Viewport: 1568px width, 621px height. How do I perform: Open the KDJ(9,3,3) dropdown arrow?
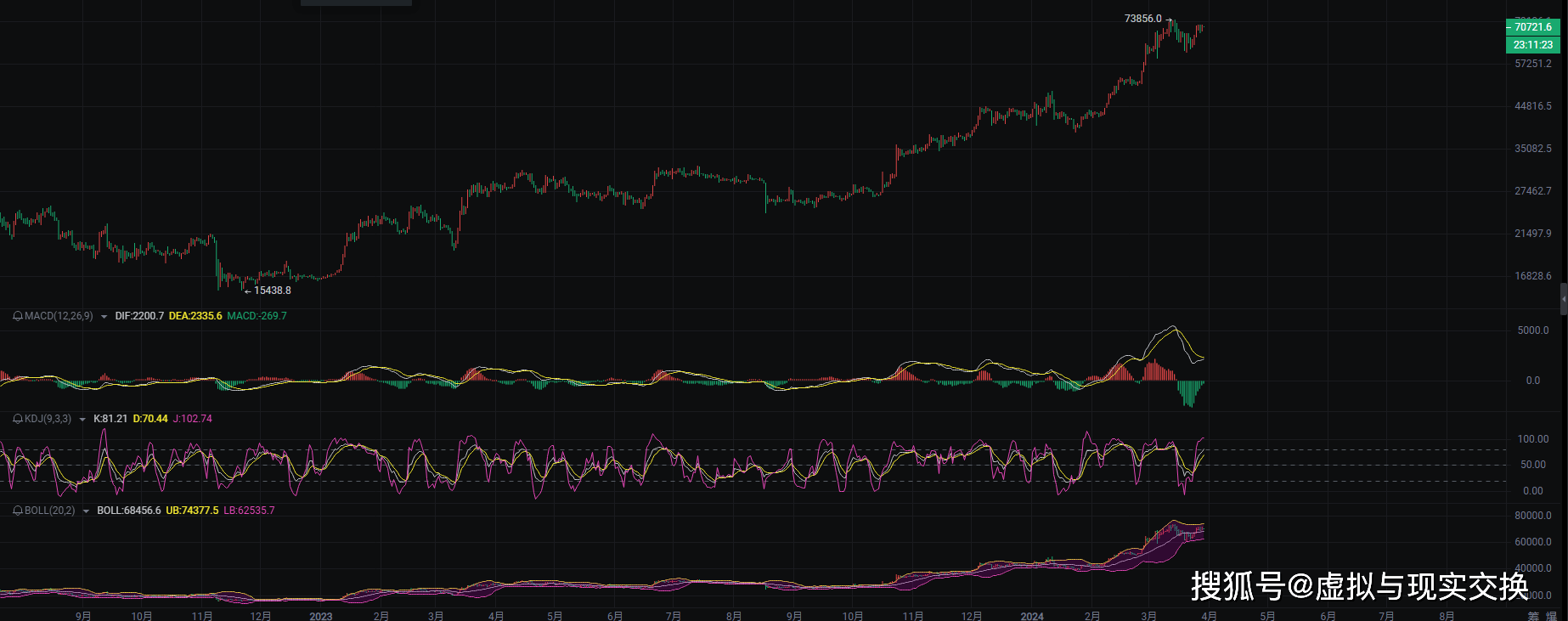pyautogui.click(x=82, y=420)
